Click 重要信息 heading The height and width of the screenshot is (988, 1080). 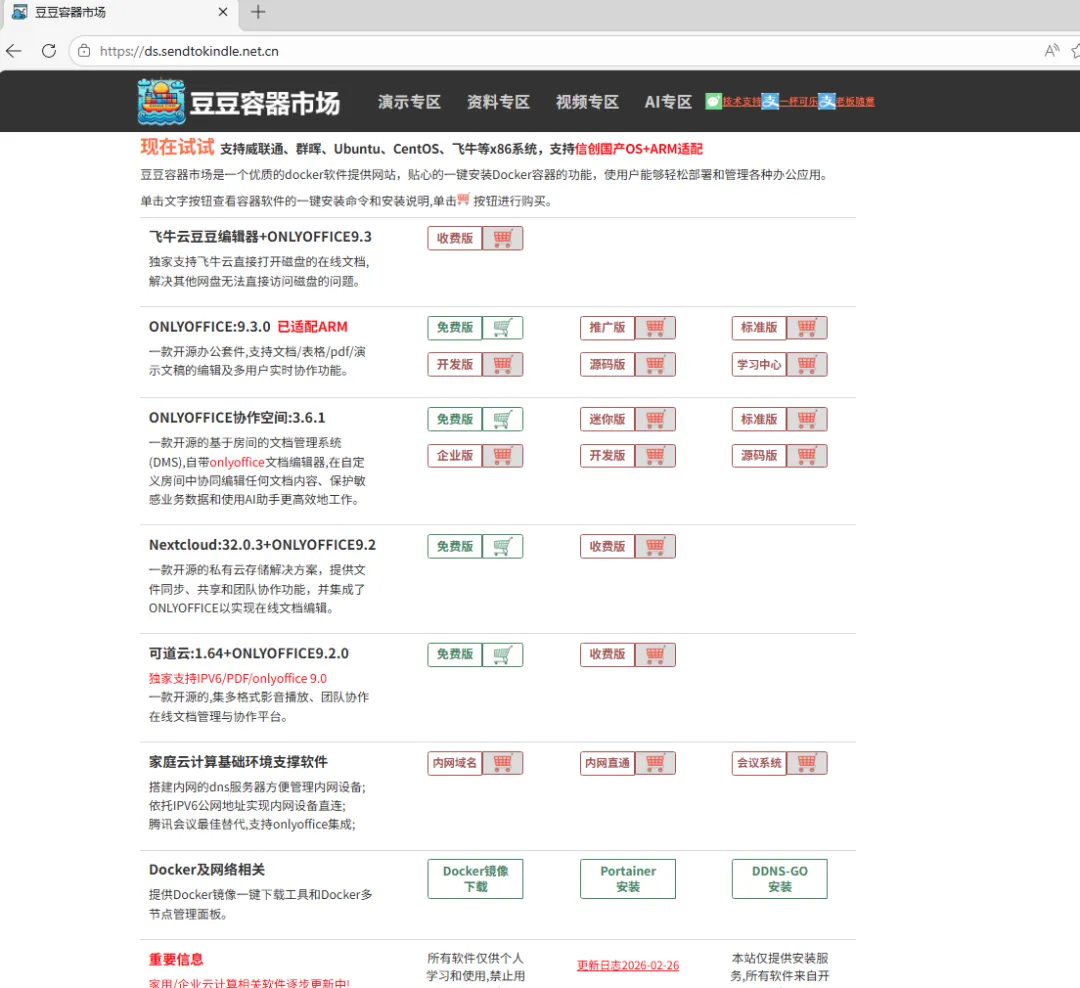tap(176, 960)
